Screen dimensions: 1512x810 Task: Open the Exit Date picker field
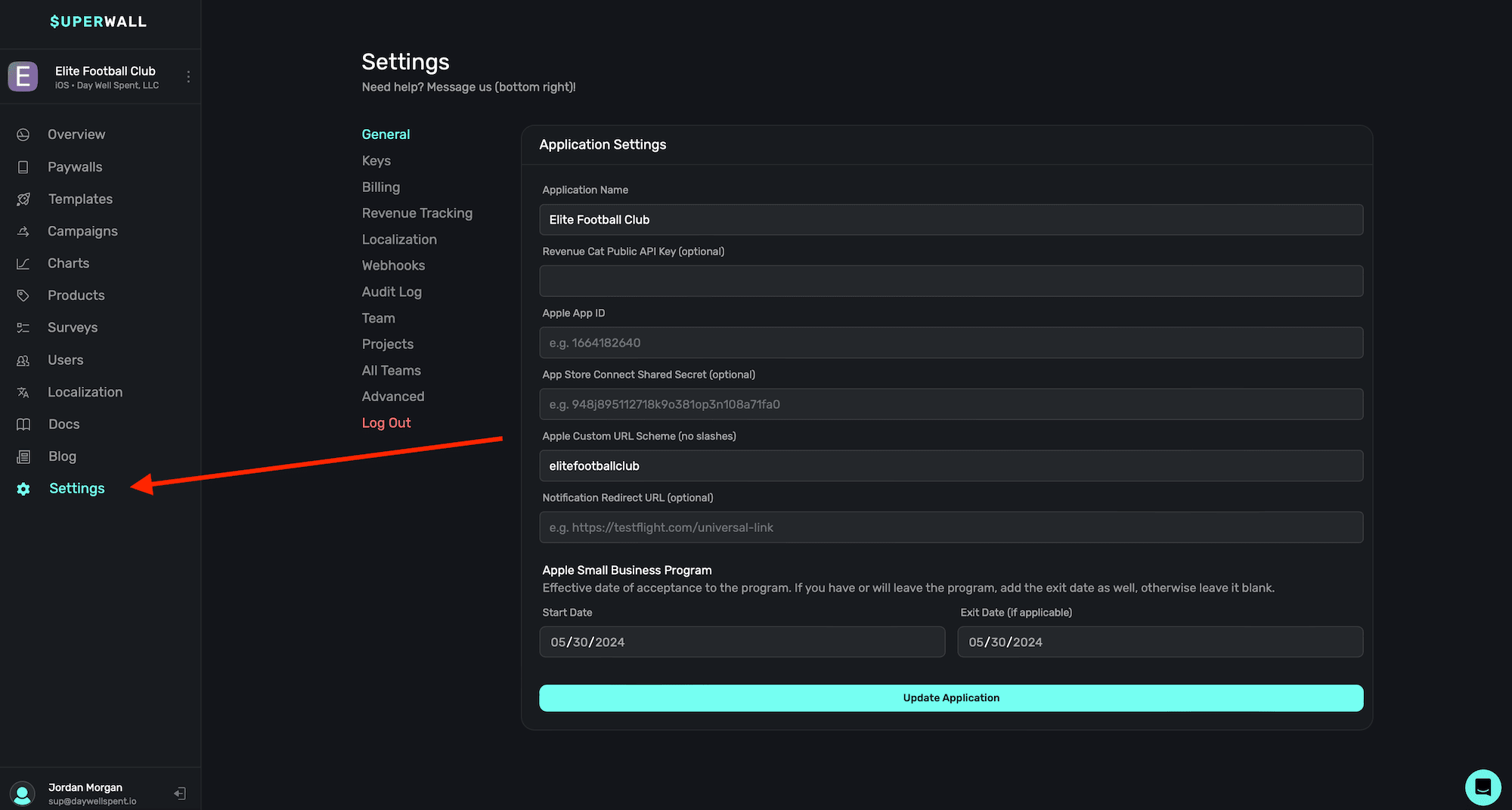click(1160, 642)
